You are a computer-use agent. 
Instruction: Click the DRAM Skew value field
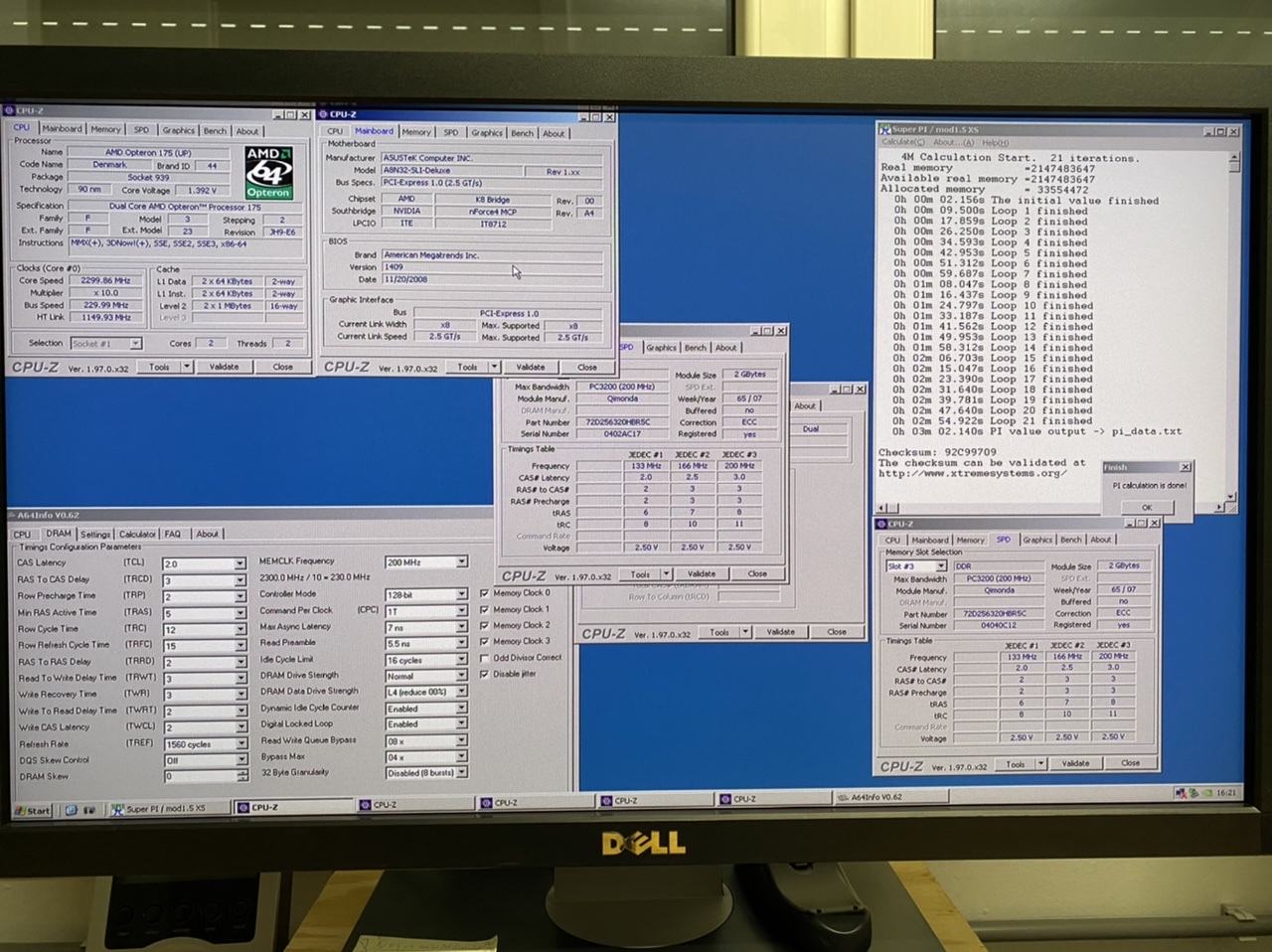click(x=200, y=776)
